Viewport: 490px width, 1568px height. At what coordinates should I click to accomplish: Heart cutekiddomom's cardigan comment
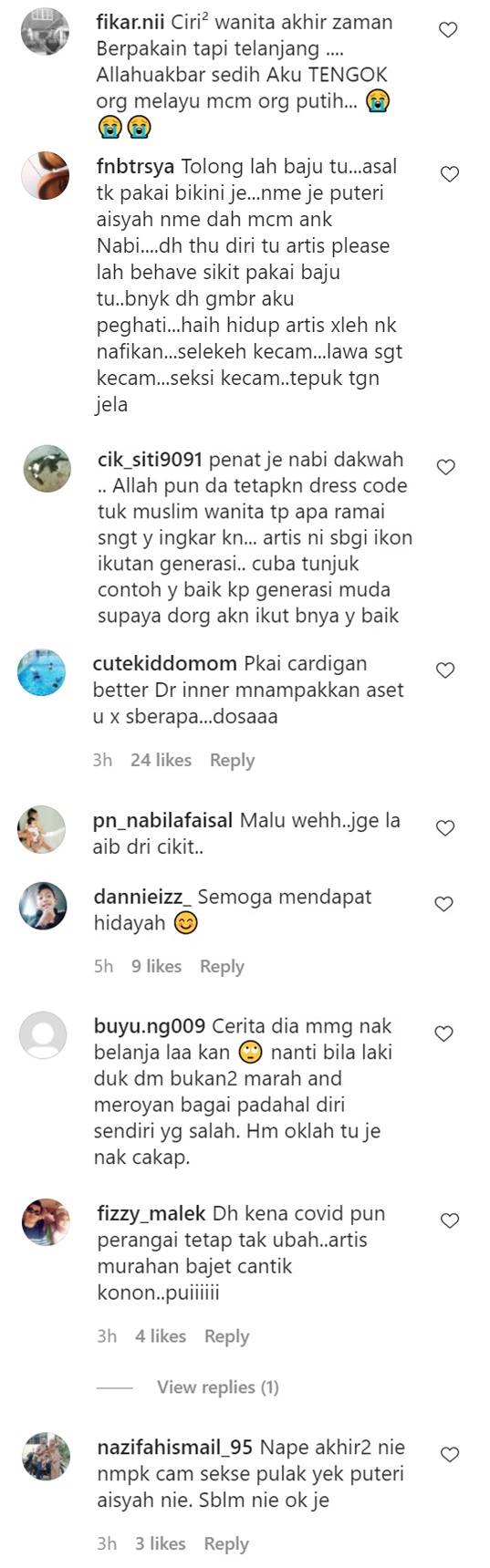tap(445, 670)
